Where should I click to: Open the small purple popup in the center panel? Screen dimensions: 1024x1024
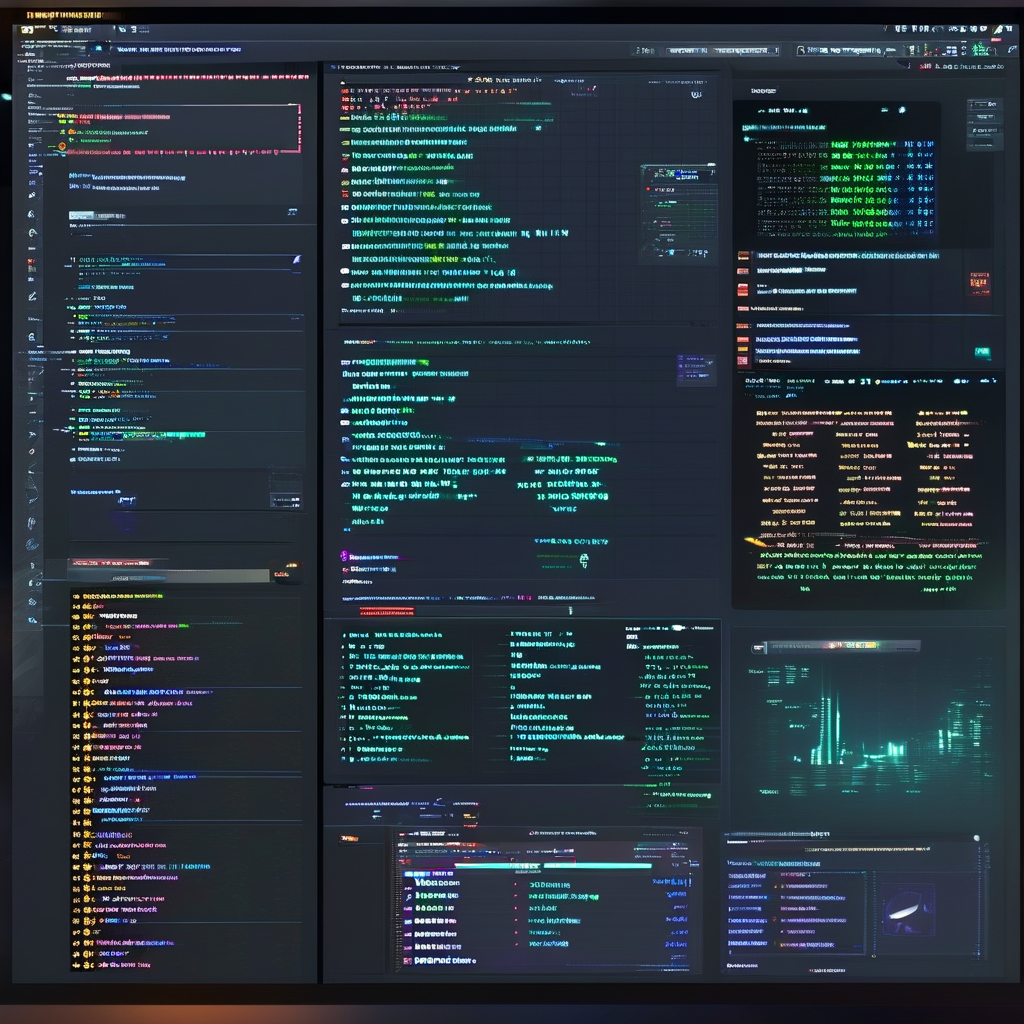(x=695, y=368)
